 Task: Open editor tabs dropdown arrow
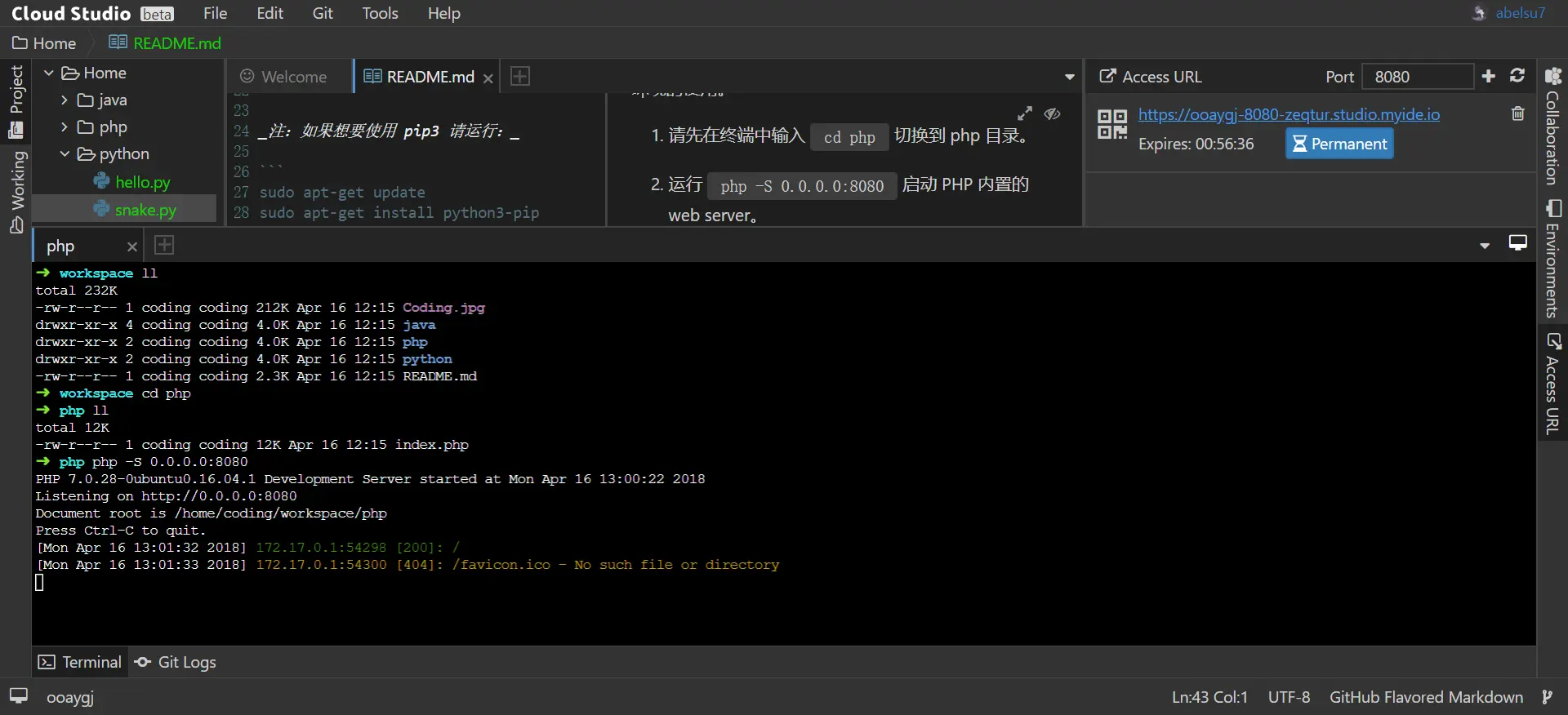[1069, 77]
